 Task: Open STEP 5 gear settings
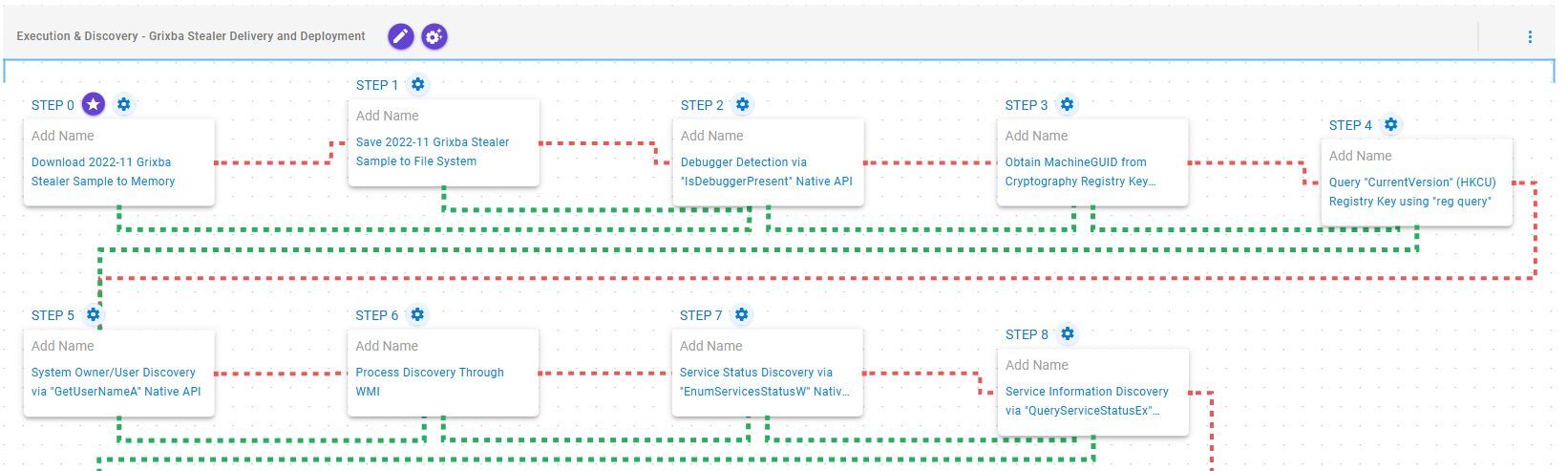pyautogui.click(x=93, y=314)
